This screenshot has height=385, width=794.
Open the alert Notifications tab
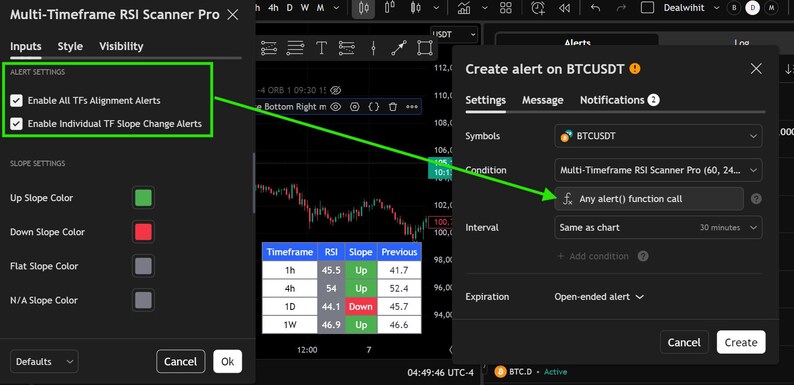pos(619,100)
